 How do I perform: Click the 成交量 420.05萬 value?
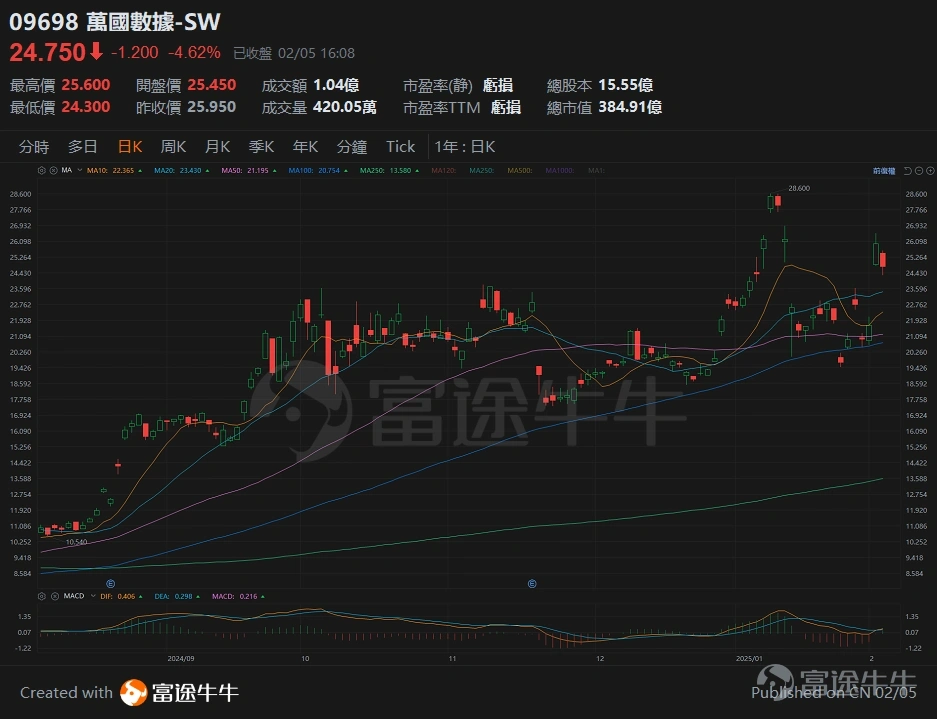click(345, 108)
